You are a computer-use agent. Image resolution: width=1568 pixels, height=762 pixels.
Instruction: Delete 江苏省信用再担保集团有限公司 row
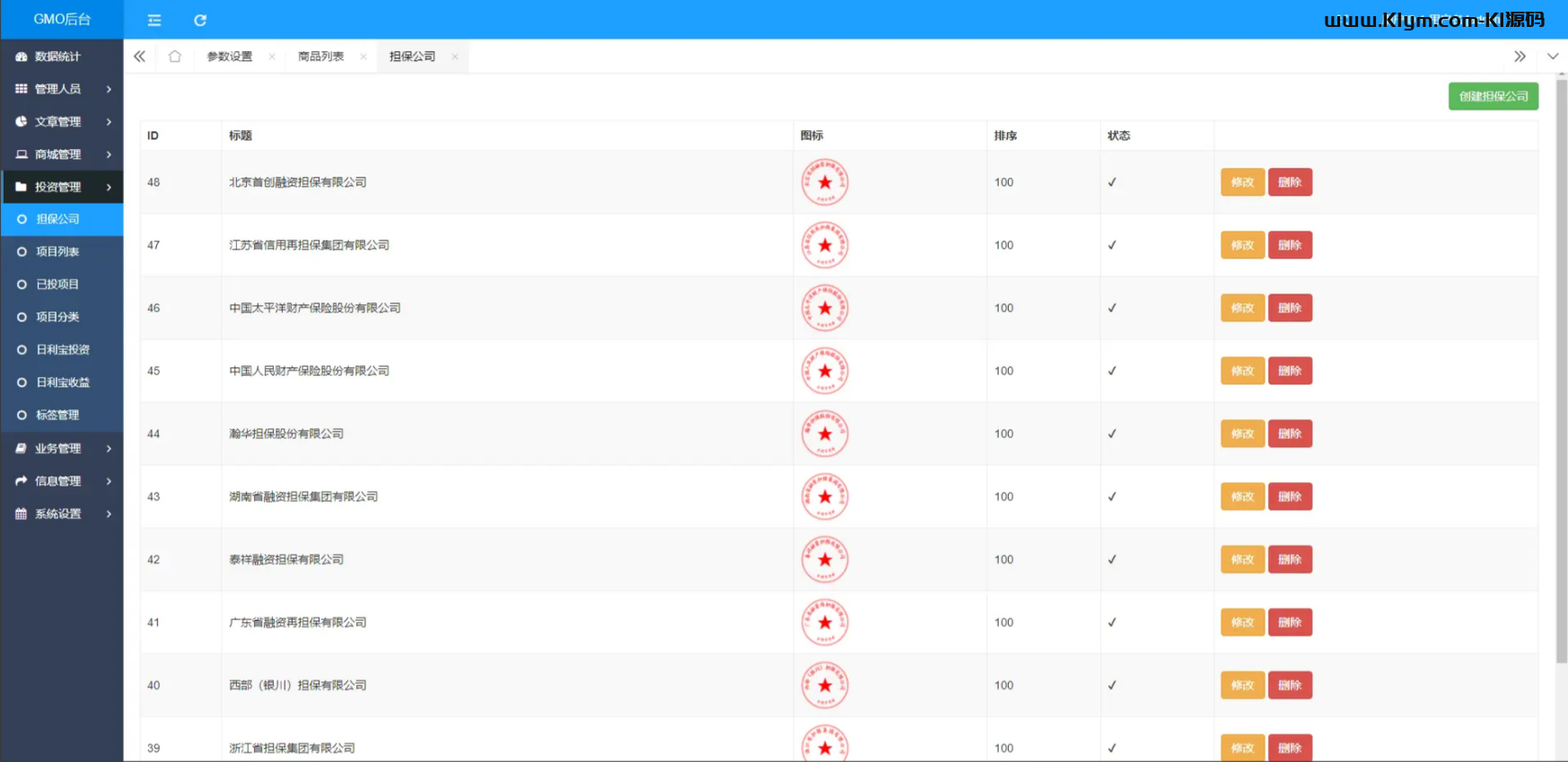click(1290, 245)
